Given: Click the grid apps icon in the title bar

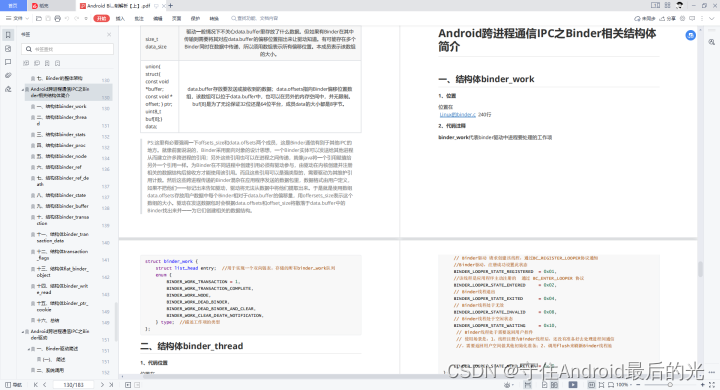Looking at the screenshot, I should tap(667, 6).
